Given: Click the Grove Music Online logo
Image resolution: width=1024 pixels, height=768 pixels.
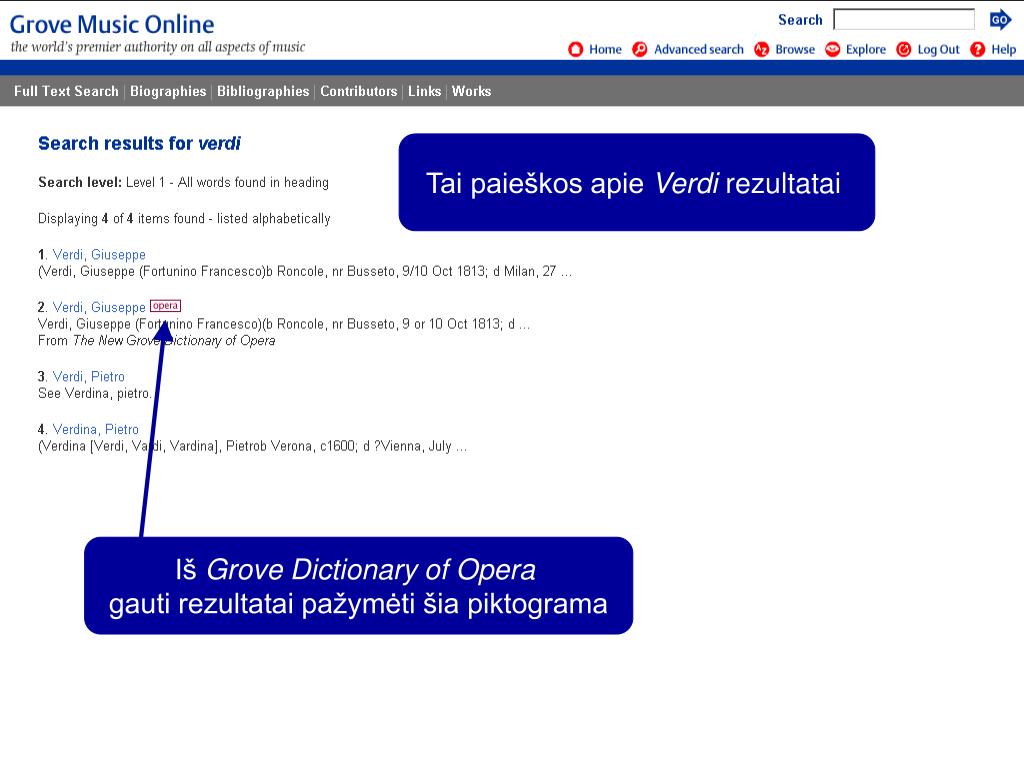Looking at the screenshot, I should (x=112, y=25).
